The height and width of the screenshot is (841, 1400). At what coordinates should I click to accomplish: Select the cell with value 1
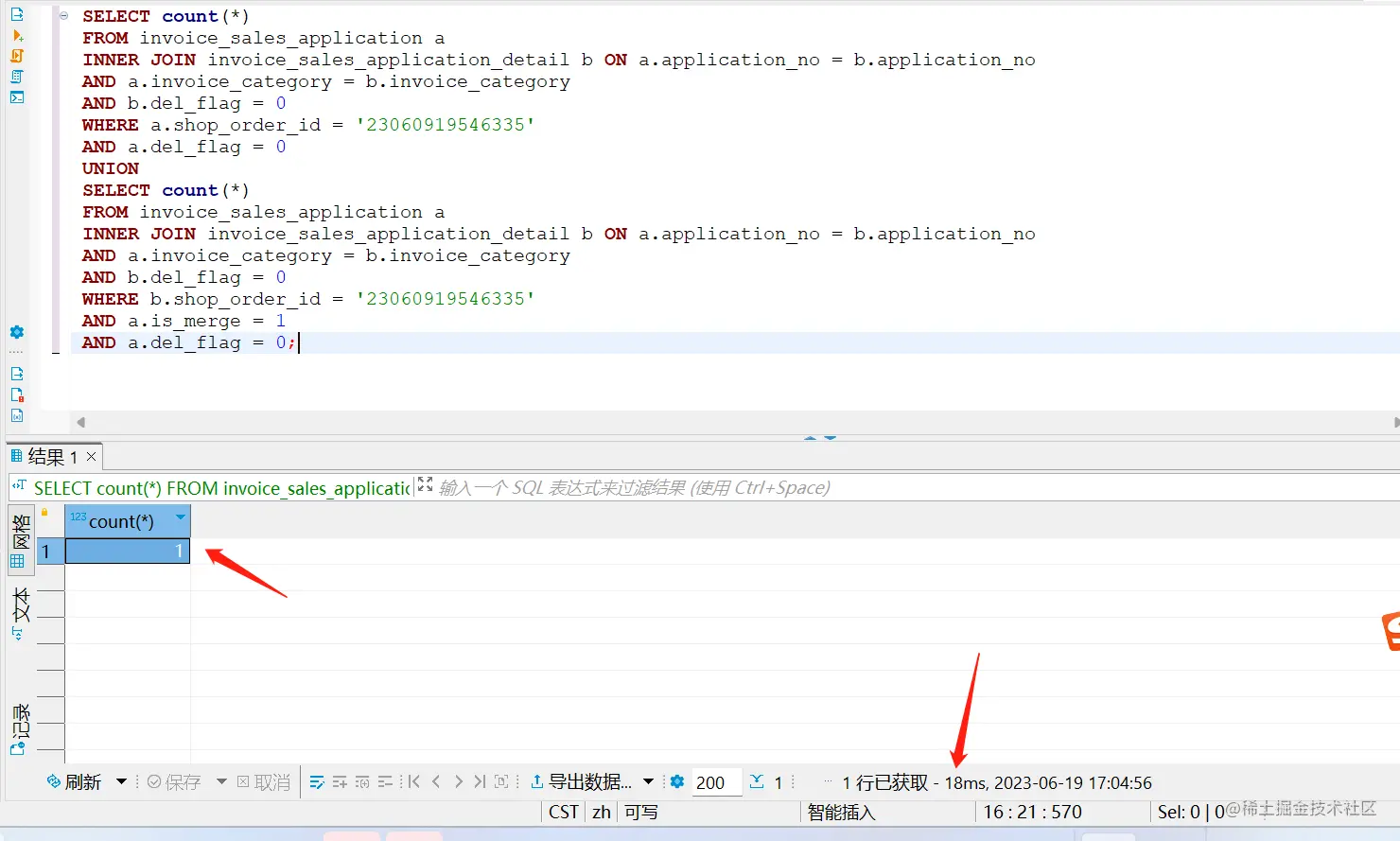pos(128,551)
